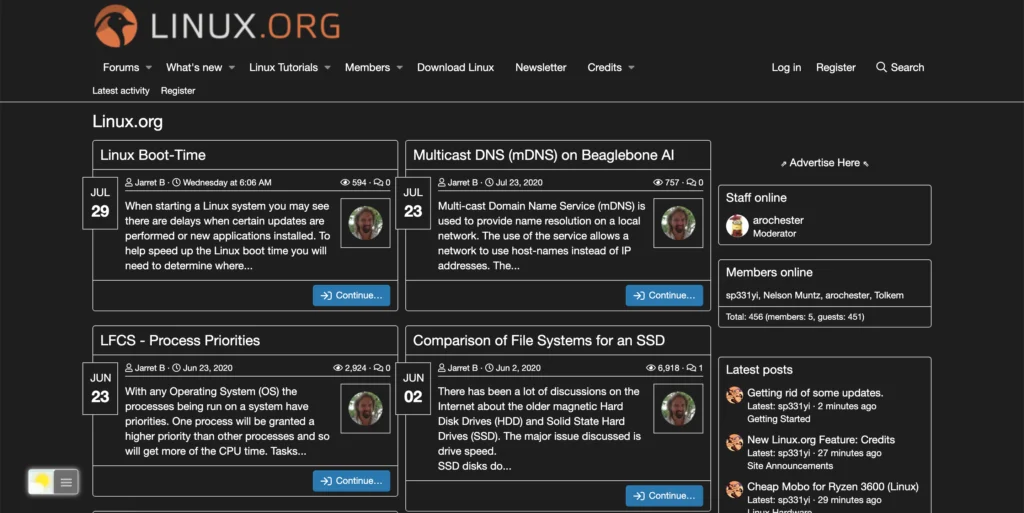Expand the Members dropdown arrow
1024x513 pixels.
400,68
